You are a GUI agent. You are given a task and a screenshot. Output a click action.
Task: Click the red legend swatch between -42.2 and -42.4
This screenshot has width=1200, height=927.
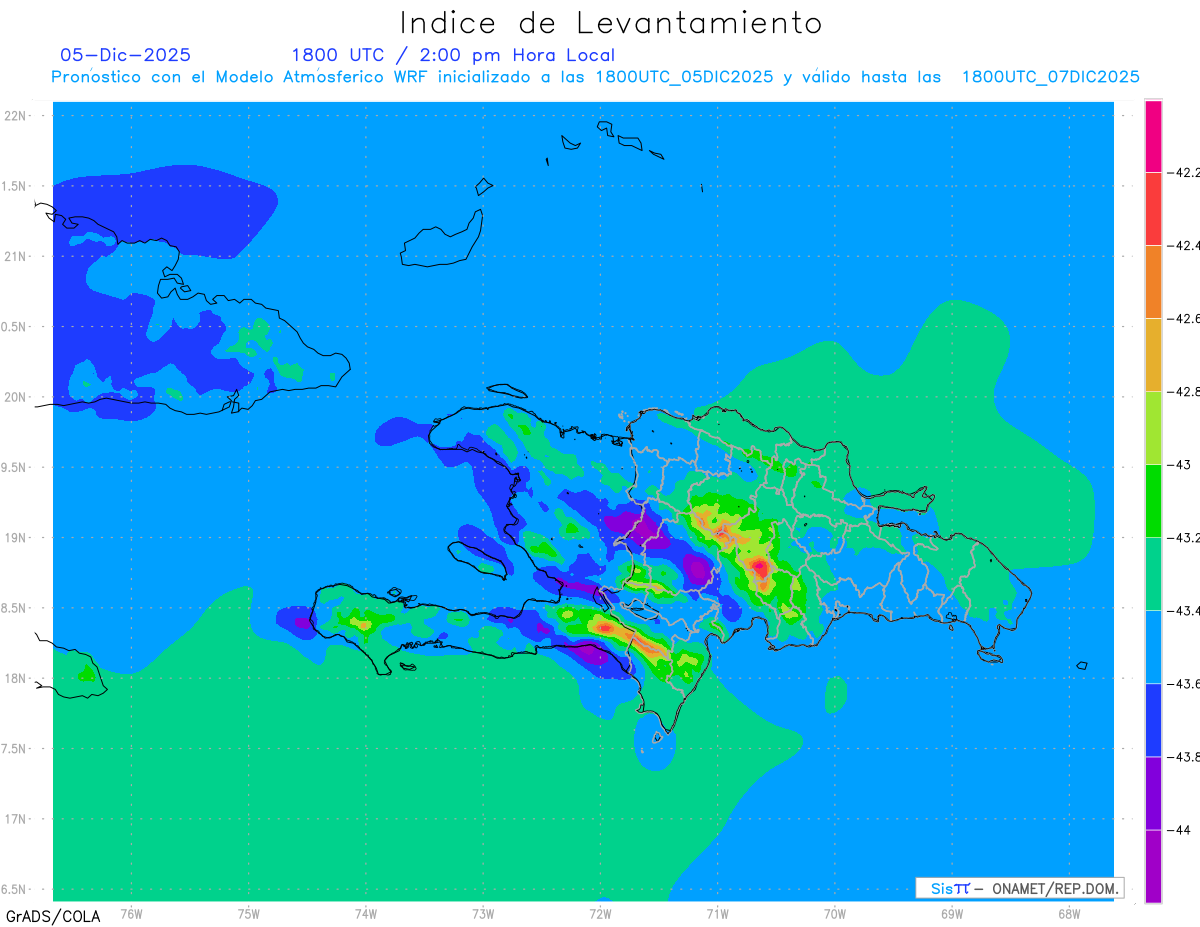pyautogui.click(x=1153, y=209)
